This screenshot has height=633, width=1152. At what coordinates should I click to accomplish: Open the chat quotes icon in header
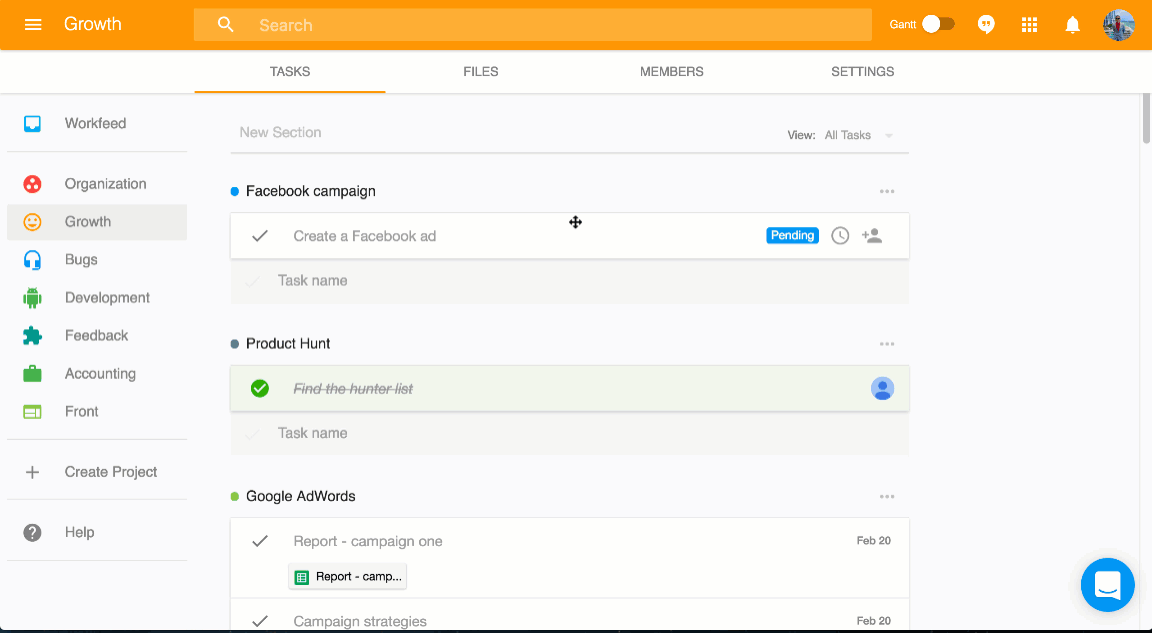point(986,25)
